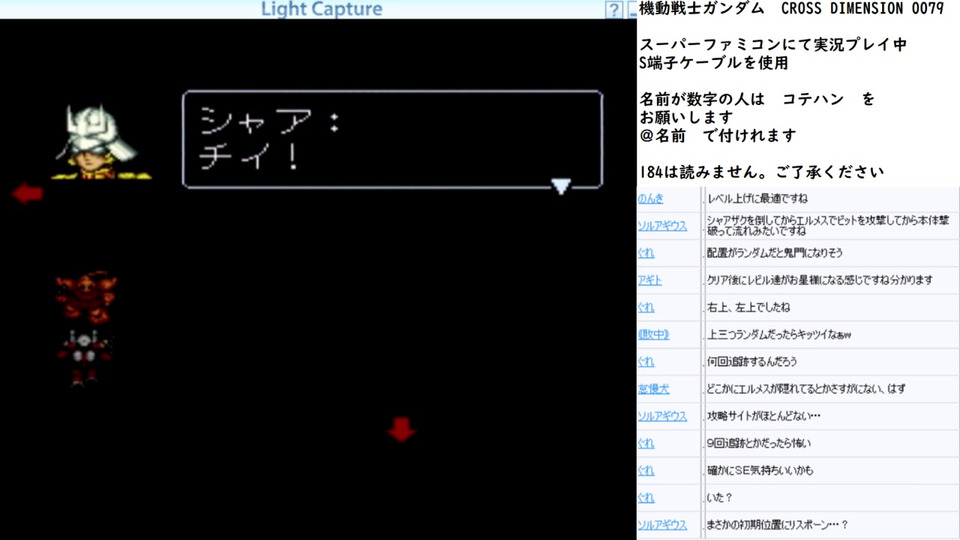The width and height of the screenshot is (960, 540).
Task: Select the comment クリア後にレビル達がお星様になる感じですね
Action: point(820,280)
